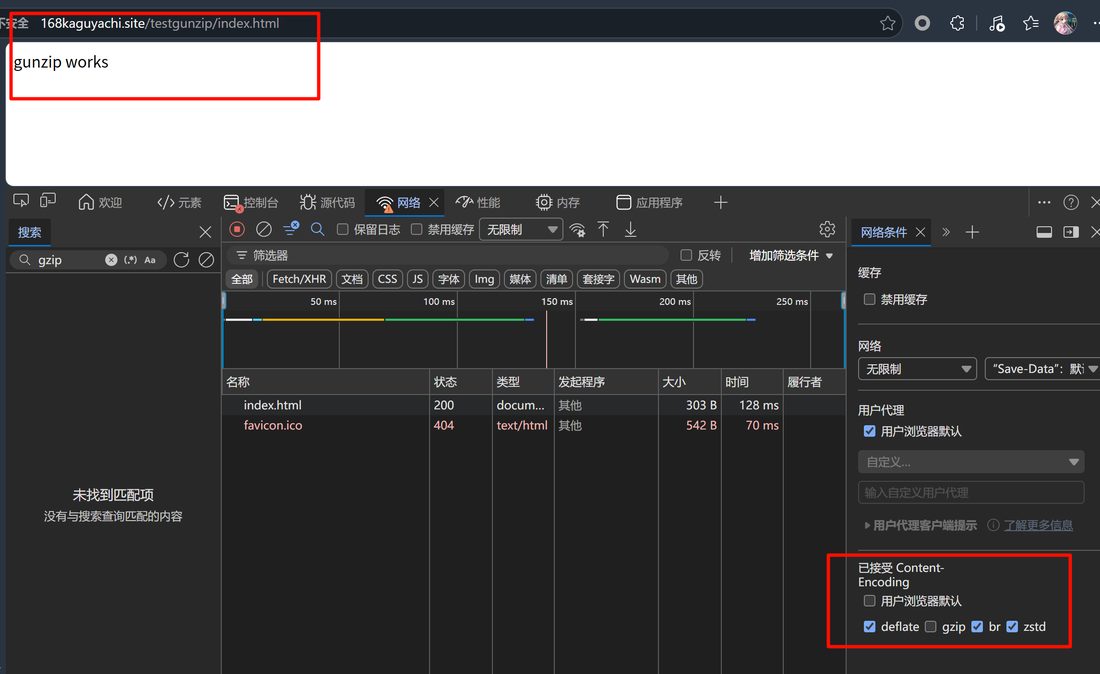Screen dimensions: 1100x674
Task: Uncheck the br encoding checkbox
Action: (977, 627)
